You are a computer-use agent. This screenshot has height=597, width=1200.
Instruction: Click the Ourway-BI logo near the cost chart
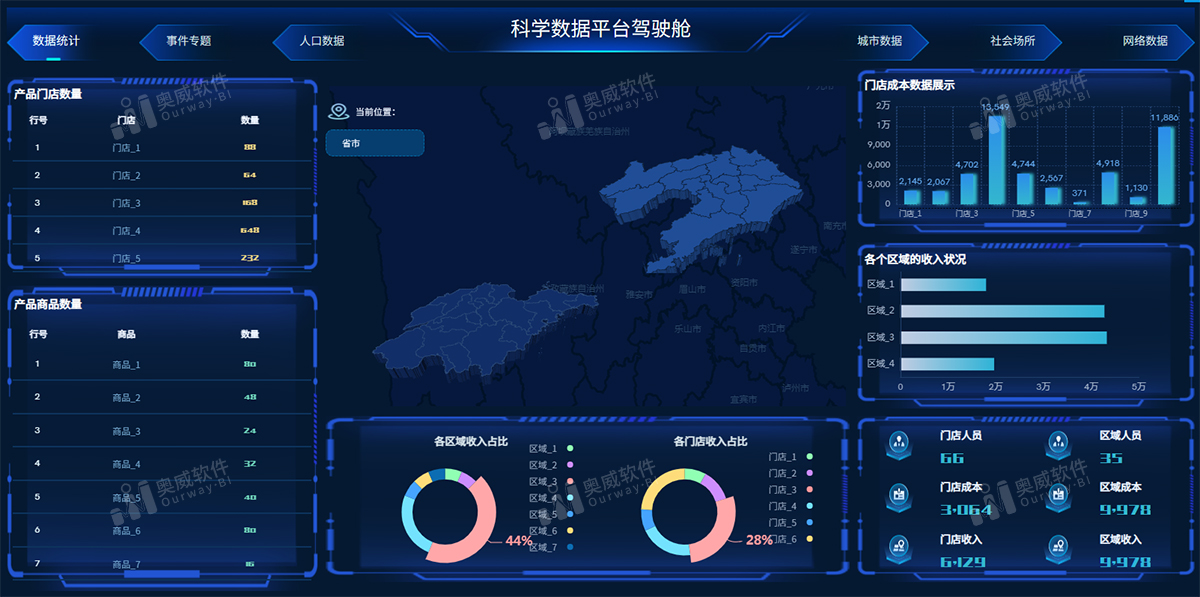[1040, 100]
